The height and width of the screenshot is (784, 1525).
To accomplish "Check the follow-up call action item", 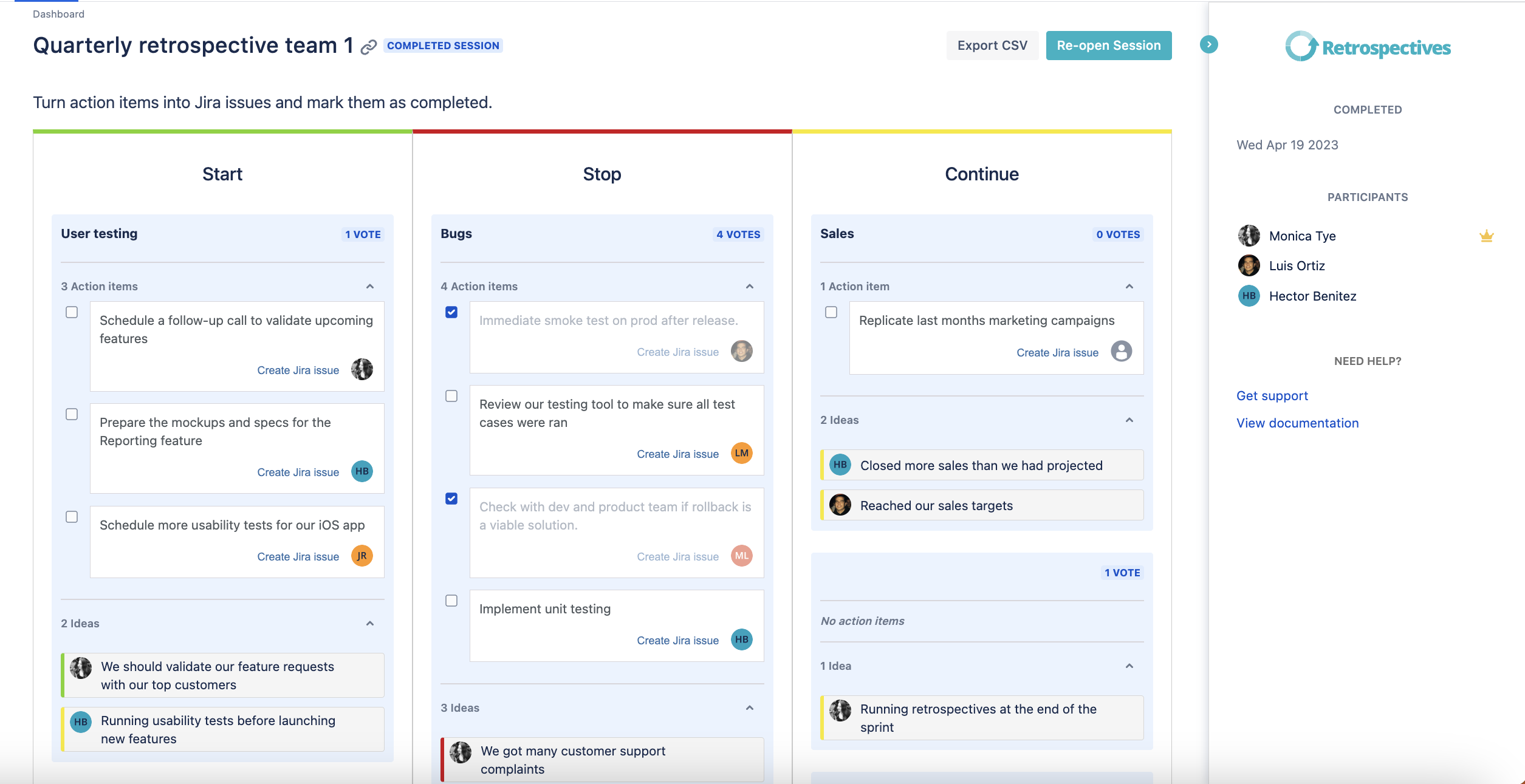I will point(72,312).
